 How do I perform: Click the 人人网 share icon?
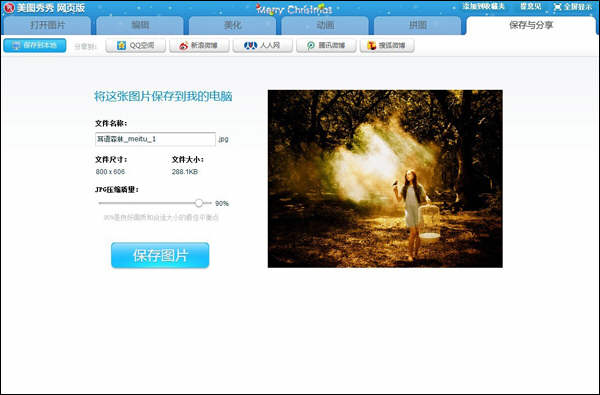click(250, 46)
